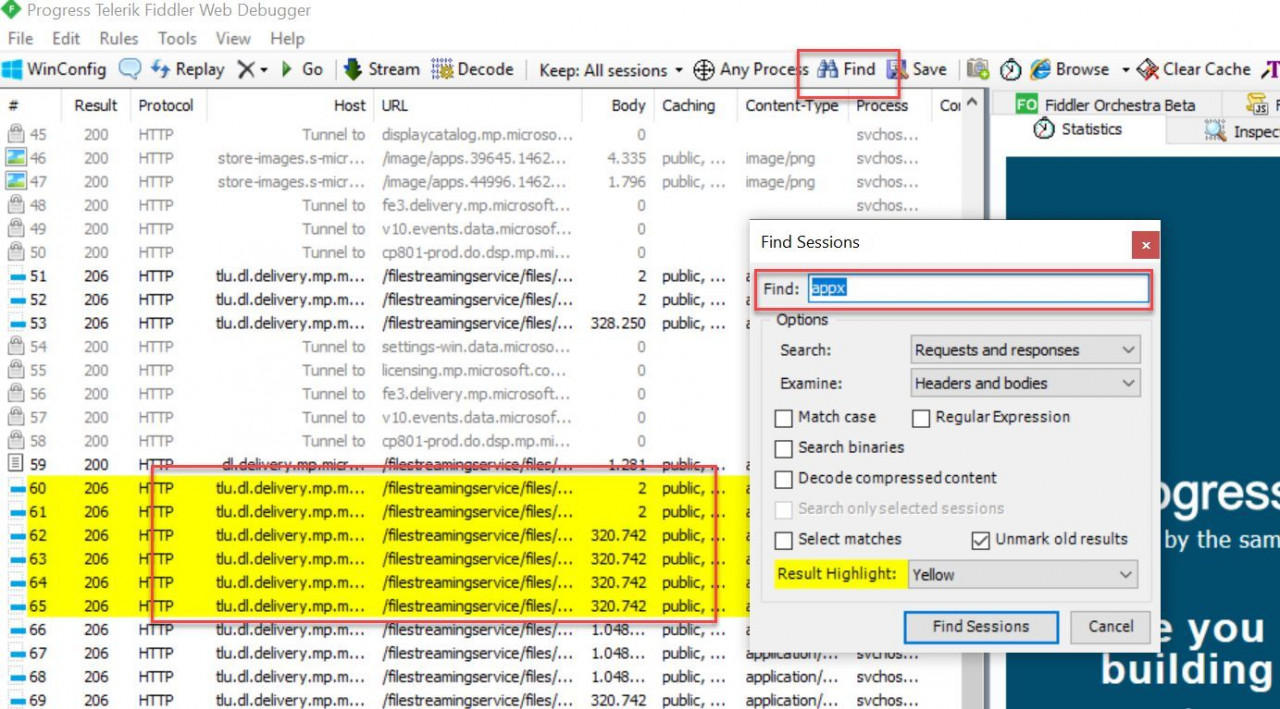
Task: Tick the Search binaries checkbox
Action: pos(784,448)
